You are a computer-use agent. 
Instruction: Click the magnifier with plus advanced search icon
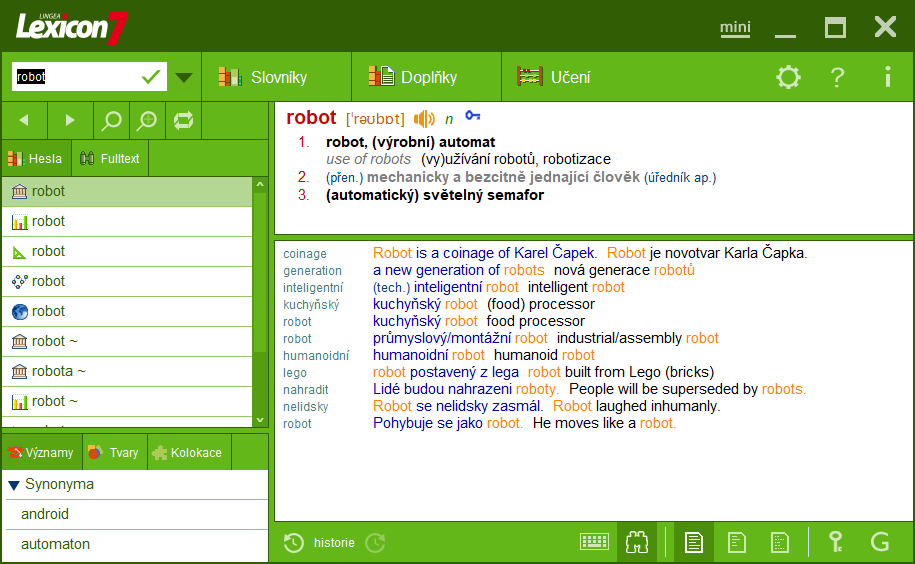pyautogui.click(x=147, y=120)
